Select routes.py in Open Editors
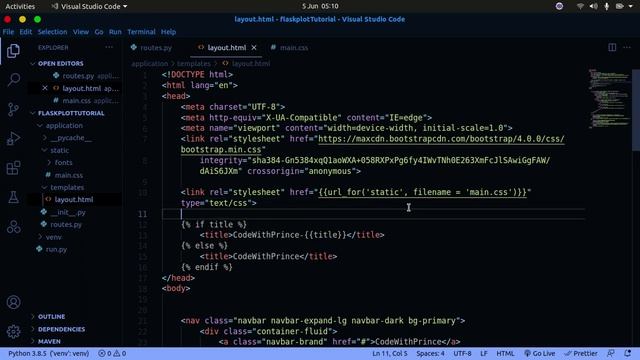This screenshot has width=640, height=360. coord(78,76)
